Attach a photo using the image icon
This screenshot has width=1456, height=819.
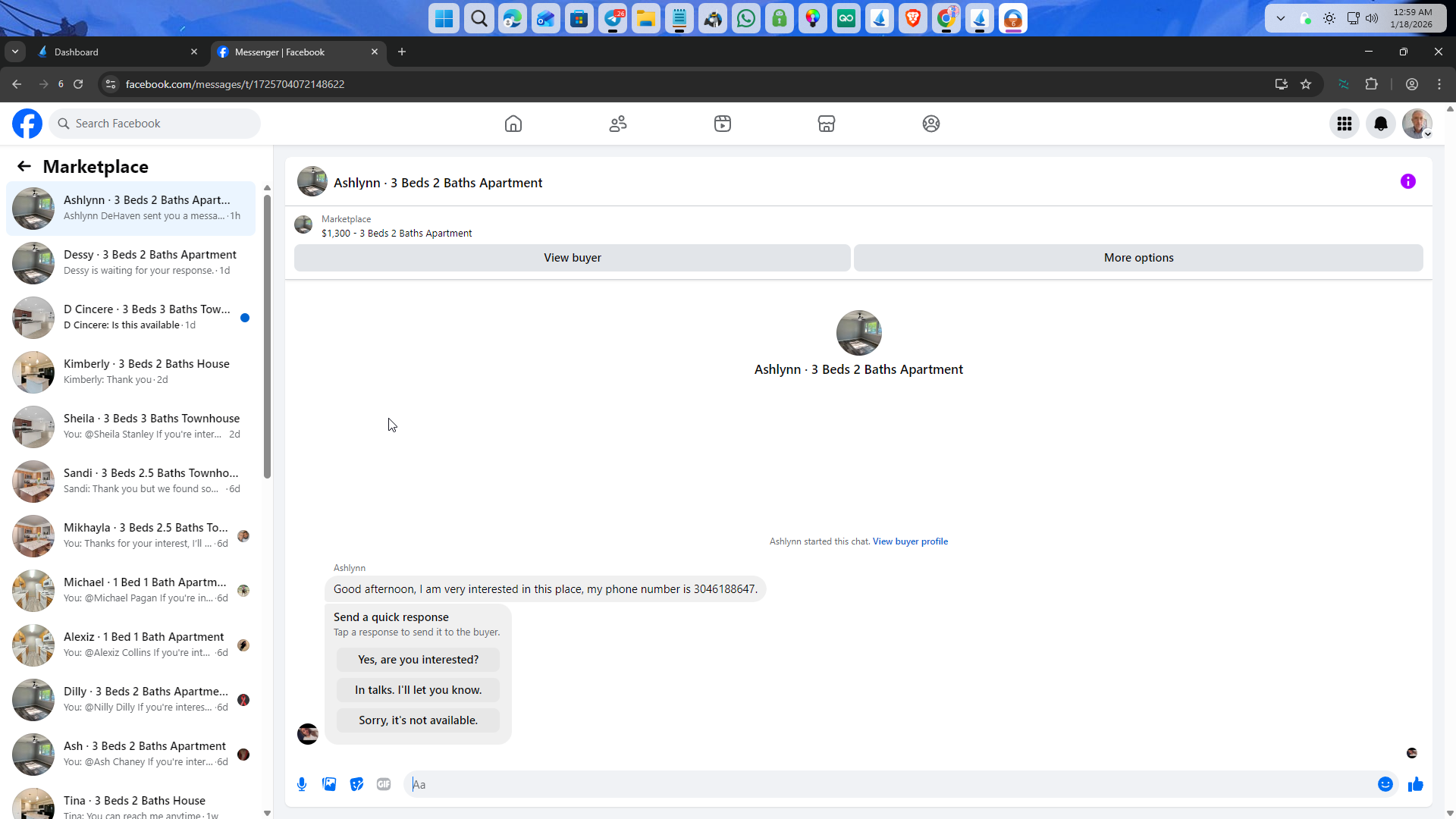[329, 784]
